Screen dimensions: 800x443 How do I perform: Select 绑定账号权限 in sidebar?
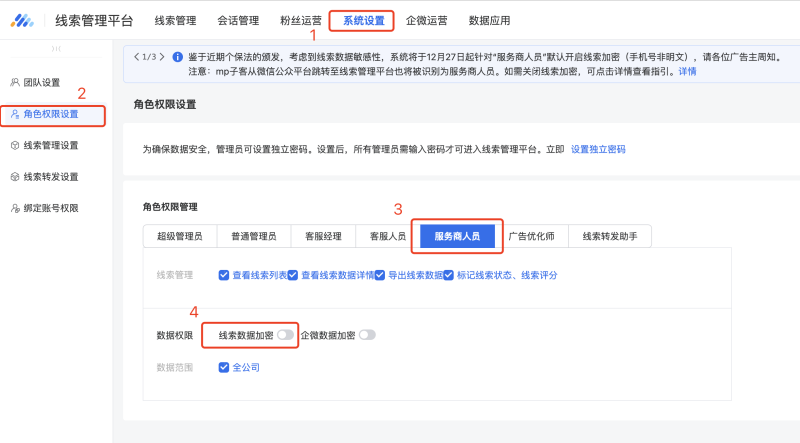pyautogui.click(x=51, y=208)
